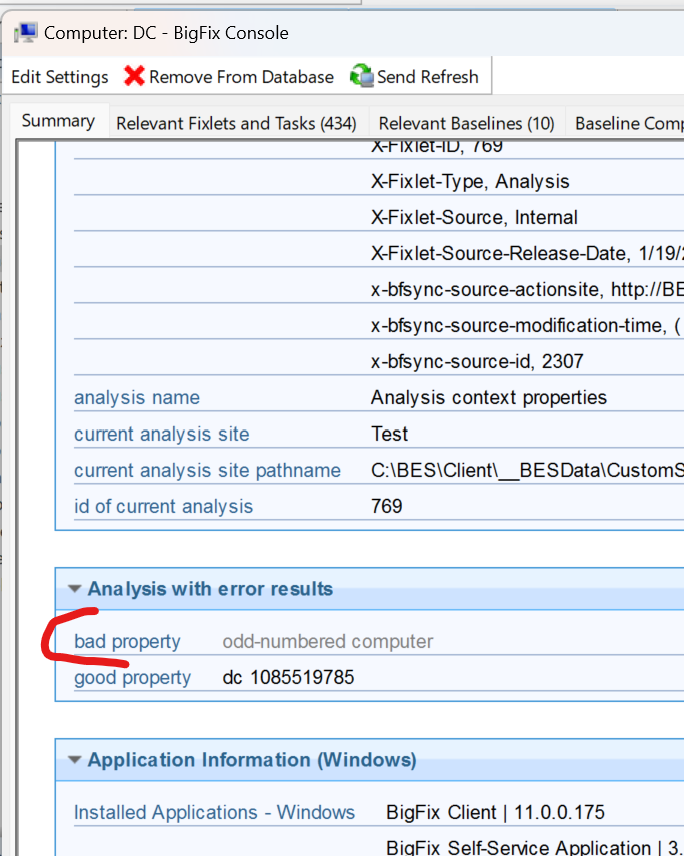The width and height of the screenshot is (684, 856).
Task: Open Relevant Baselines (10) tab
Action: (x=467, y=123)
